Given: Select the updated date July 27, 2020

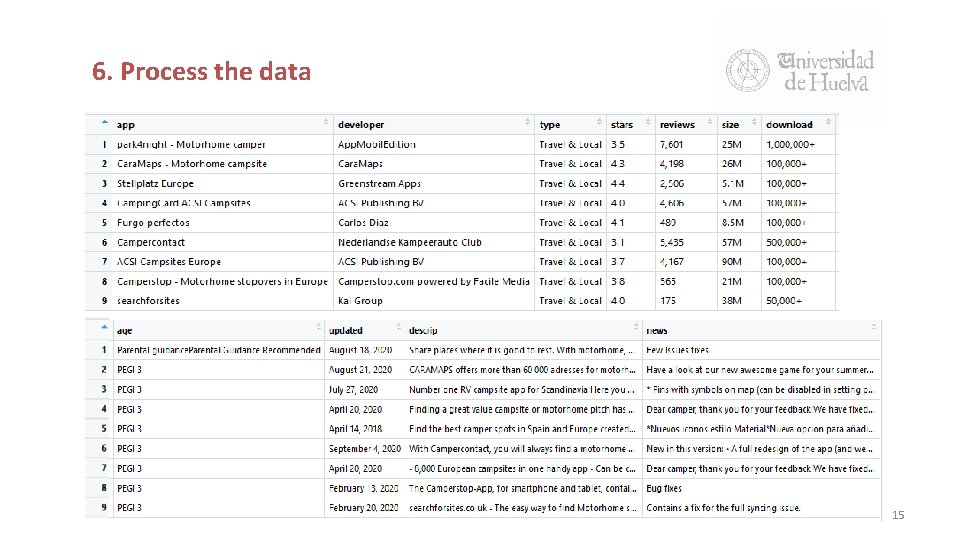Looking at the screenshot, I should [x=353, y=389].
